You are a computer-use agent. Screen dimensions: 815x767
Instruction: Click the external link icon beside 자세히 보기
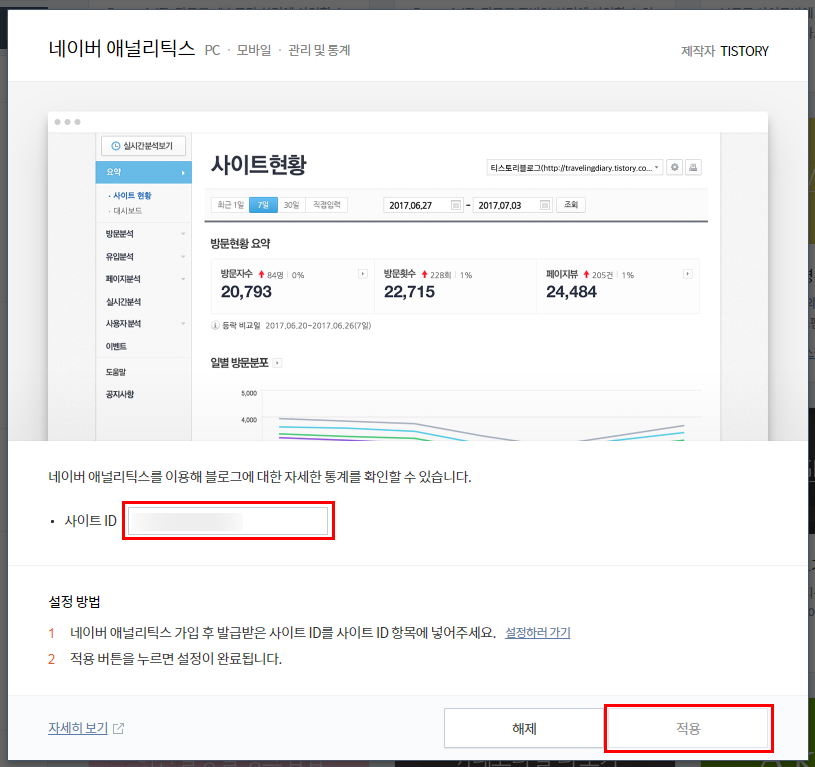click(x=119, y=729)
